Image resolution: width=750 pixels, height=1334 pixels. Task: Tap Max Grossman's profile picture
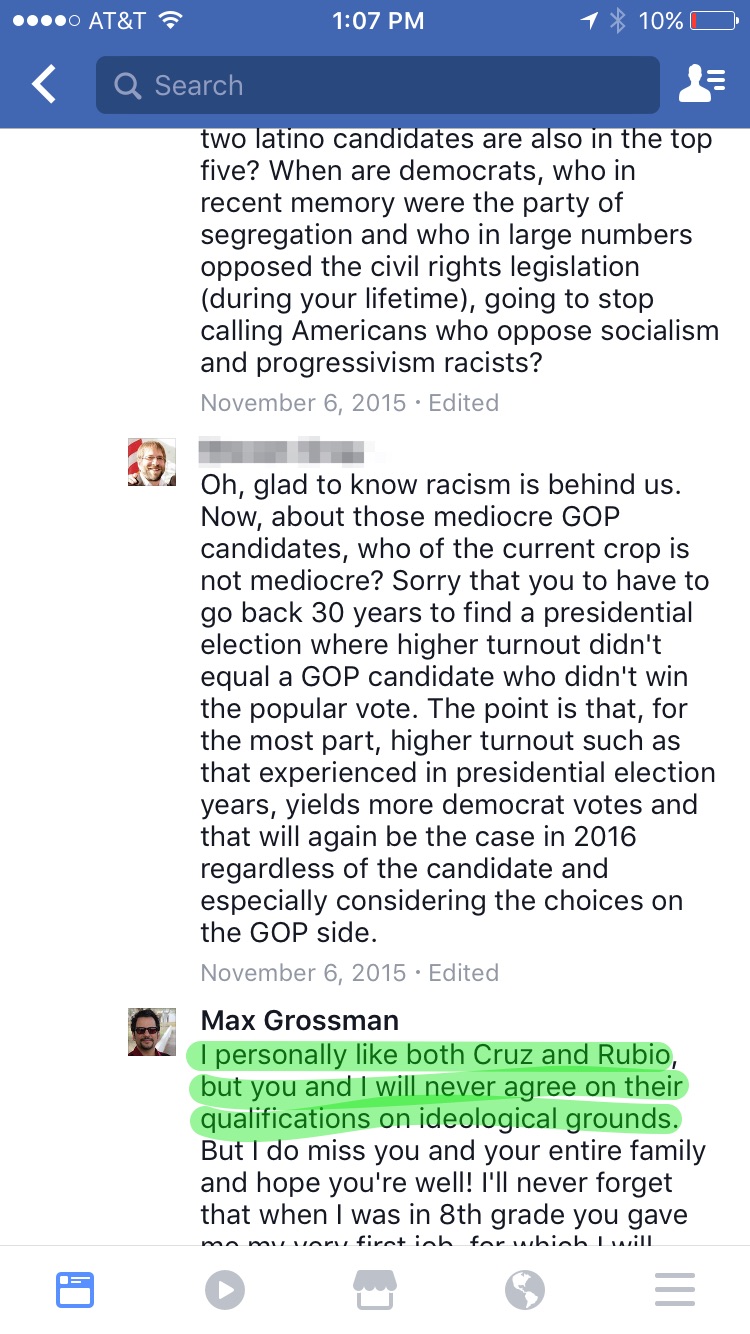152,1032
